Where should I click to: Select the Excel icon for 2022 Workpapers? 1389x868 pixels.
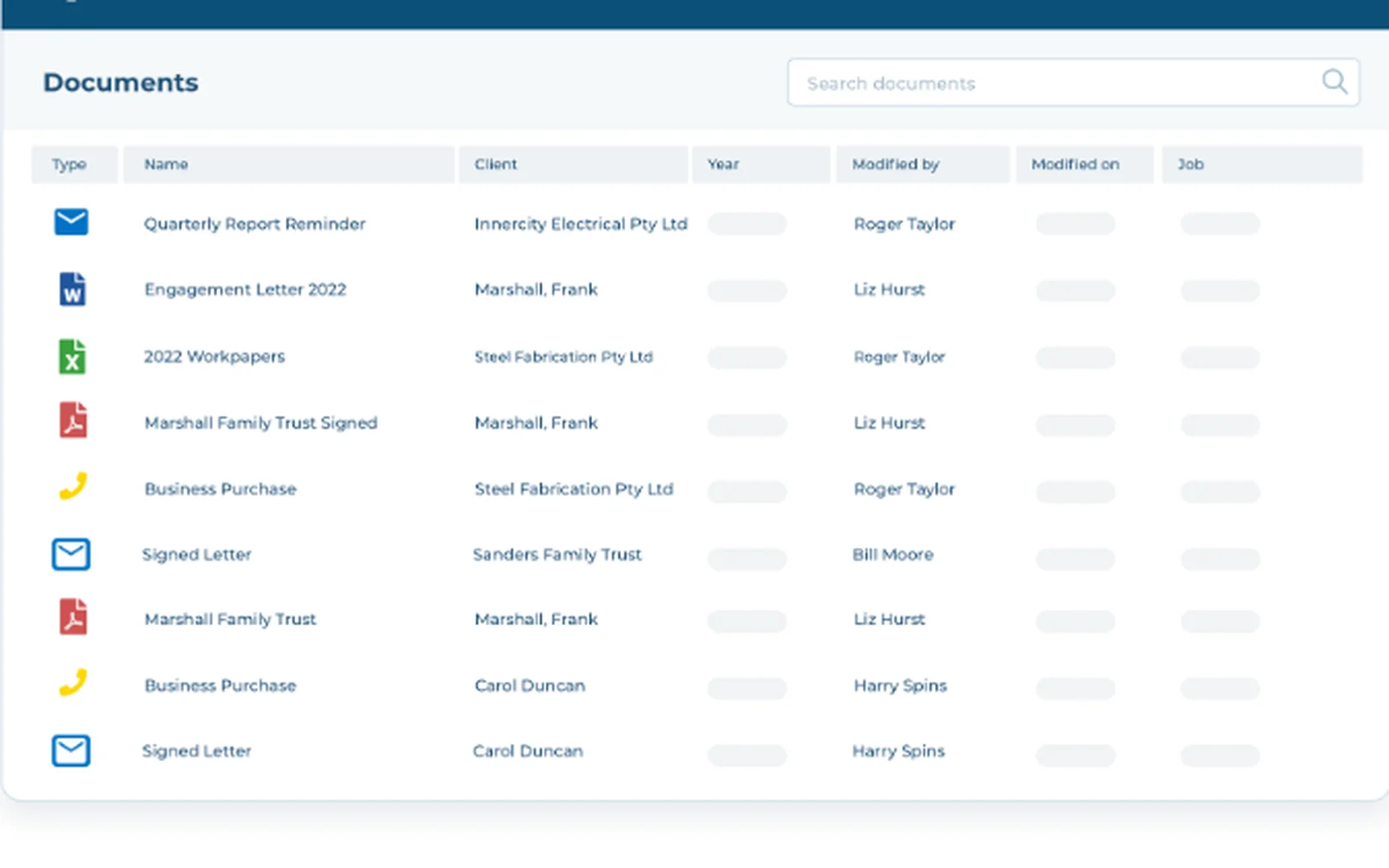72,357
